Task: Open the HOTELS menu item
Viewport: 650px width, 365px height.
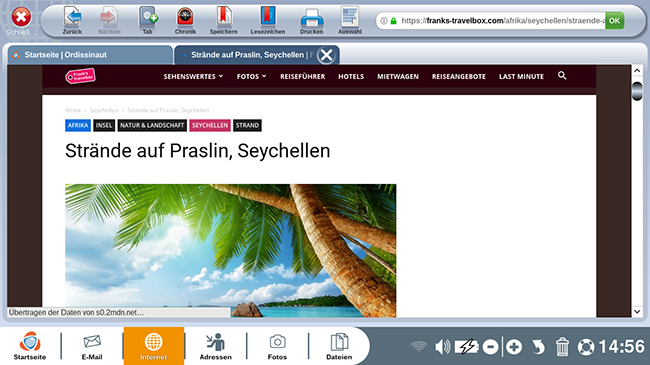Action: coord(351,76)
